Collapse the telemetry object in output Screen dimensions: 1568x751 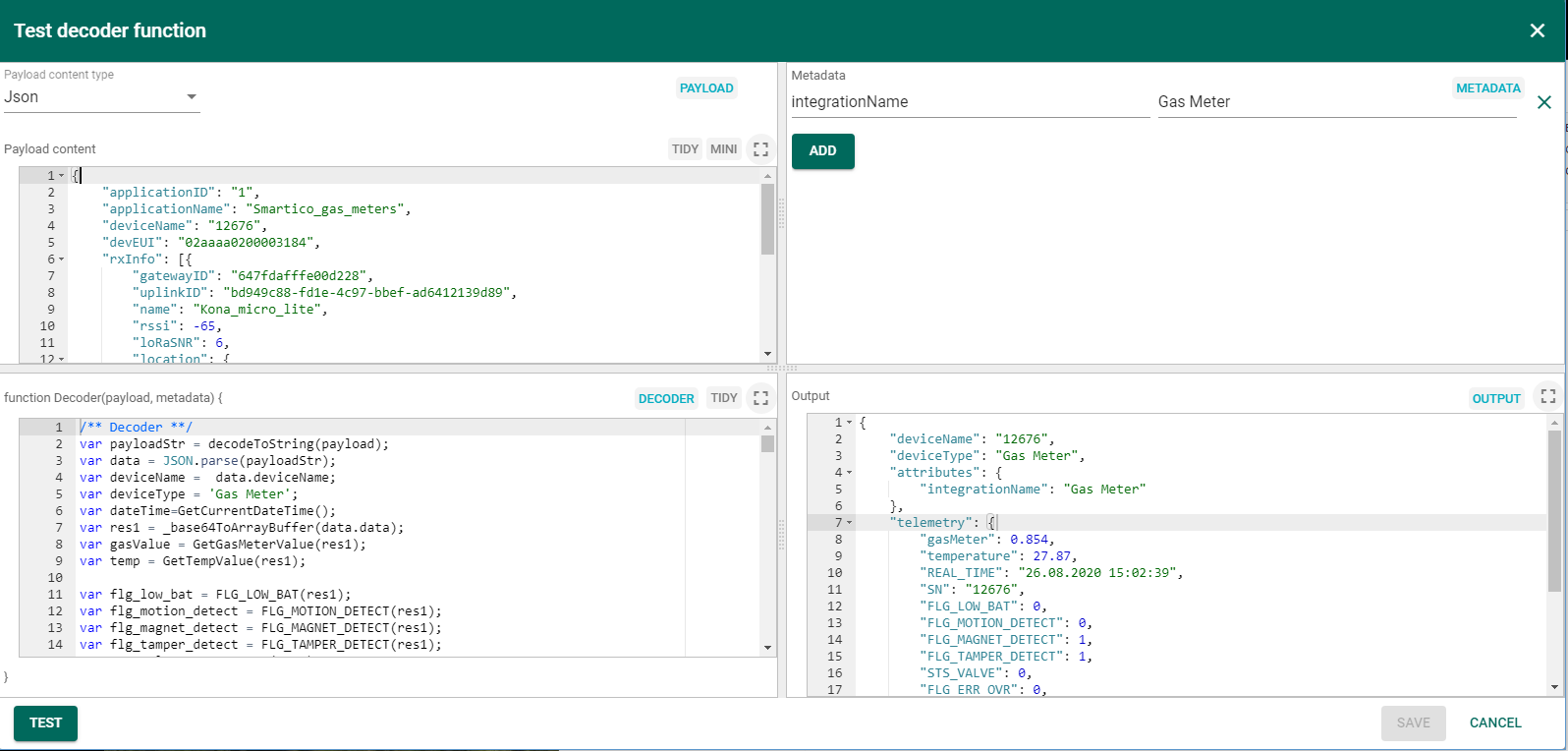tap(850, 523)
